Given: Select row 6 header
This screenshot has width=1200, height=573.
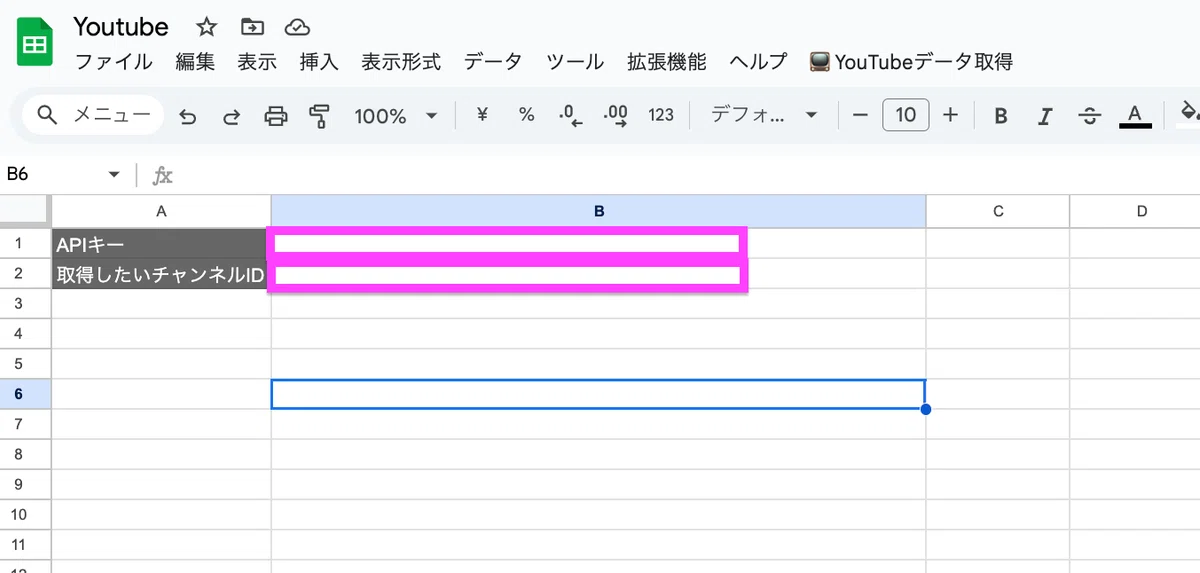Looking at the screenshot, I should pyautogui.click(x=25, y=394).
